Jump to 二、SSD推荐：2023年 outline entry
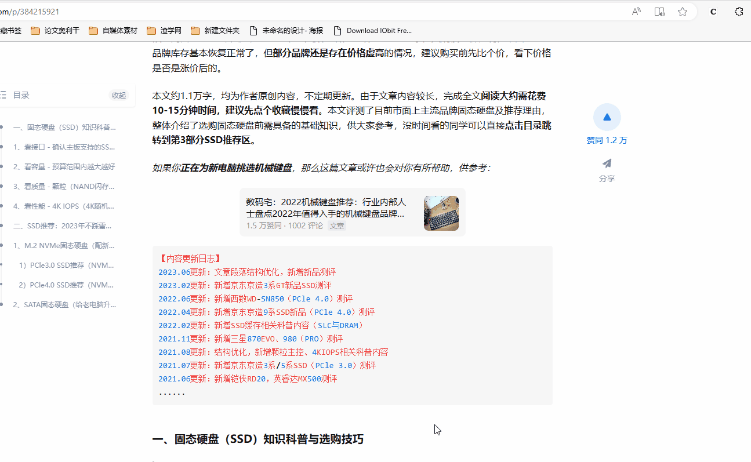 click(64, 225)
